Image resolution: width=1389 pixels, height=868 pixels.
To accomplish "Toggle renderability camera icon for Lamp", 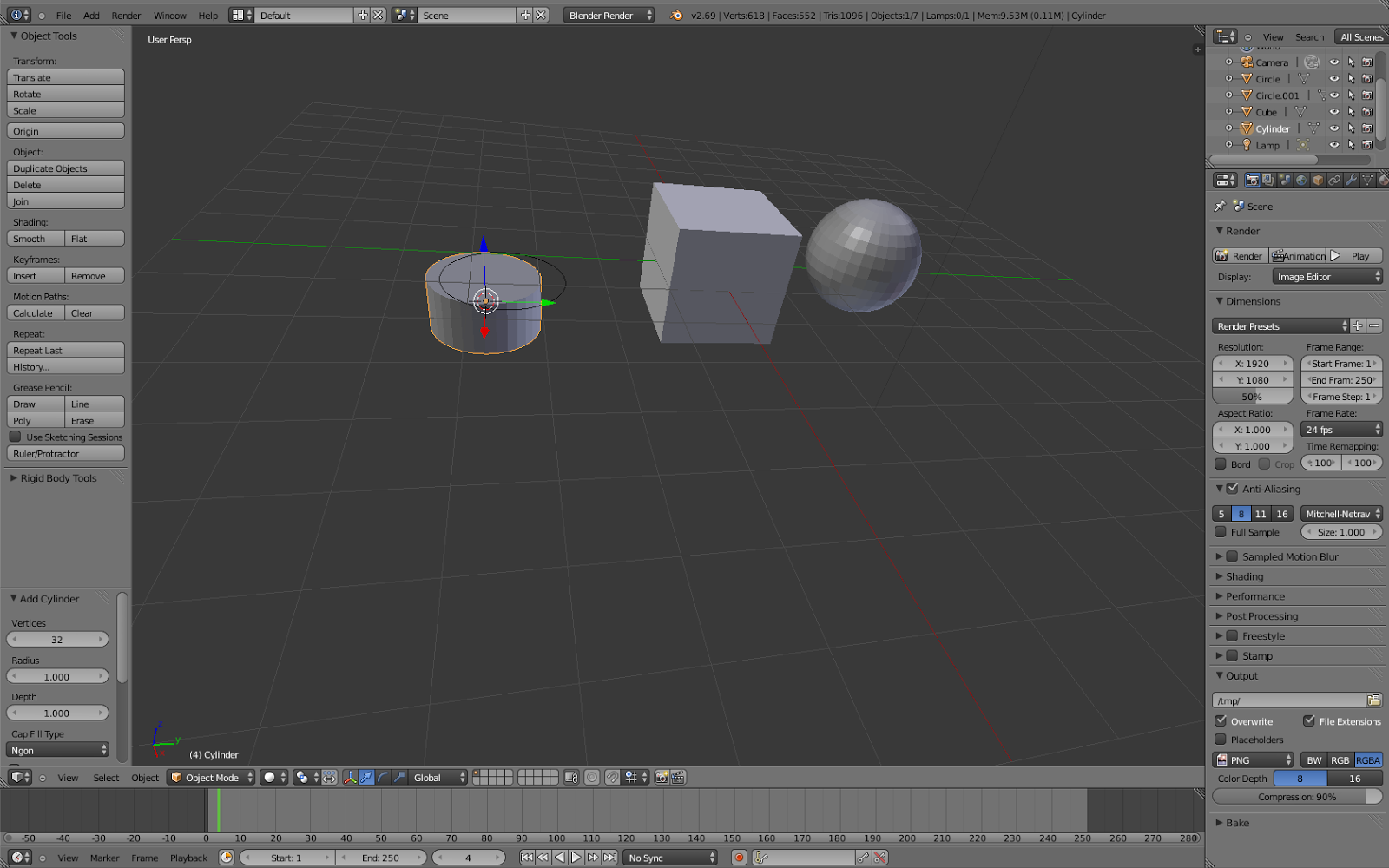I will point(1367,145).
